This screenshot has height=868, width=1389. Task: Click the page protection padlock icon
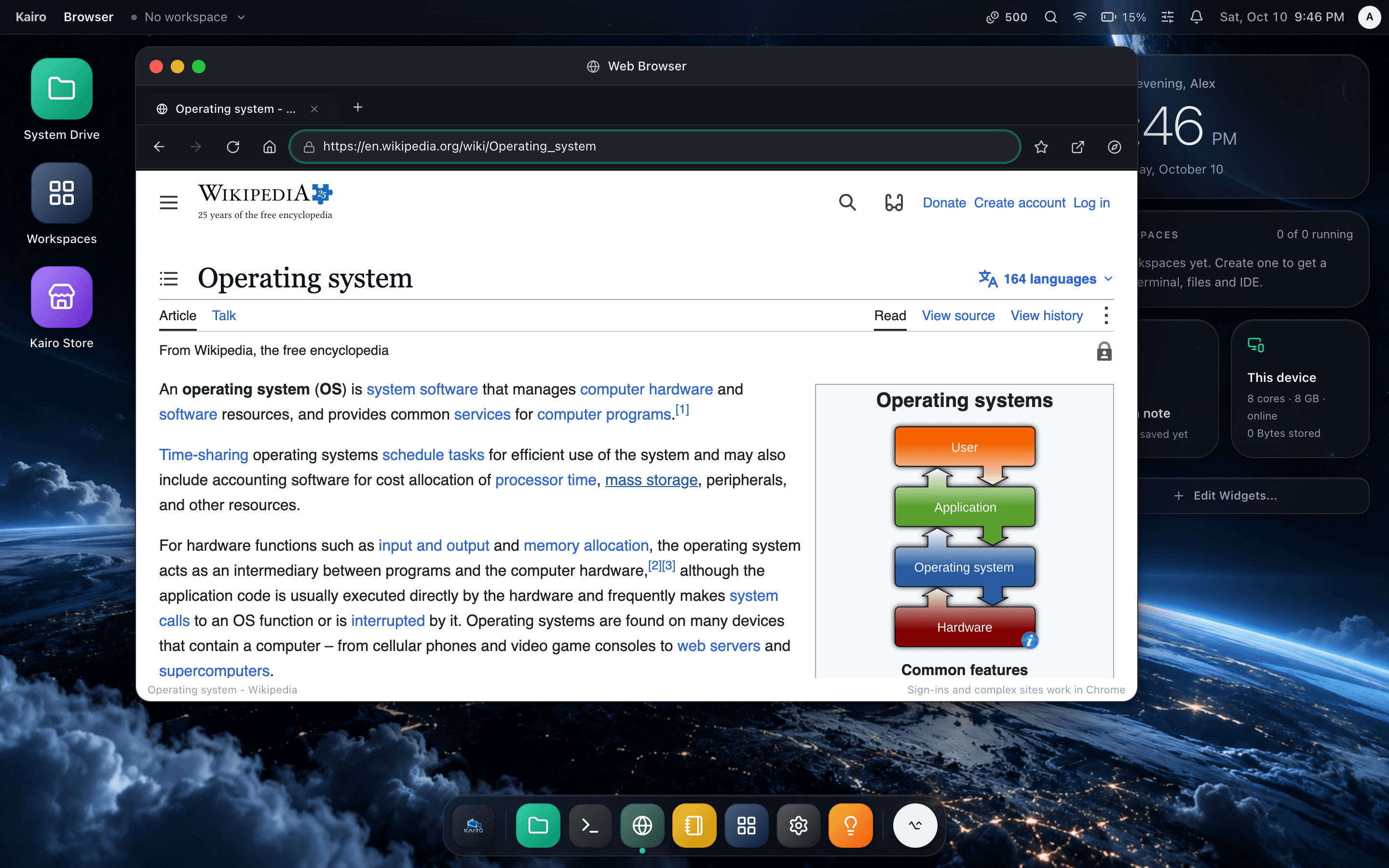point(1104,352)
